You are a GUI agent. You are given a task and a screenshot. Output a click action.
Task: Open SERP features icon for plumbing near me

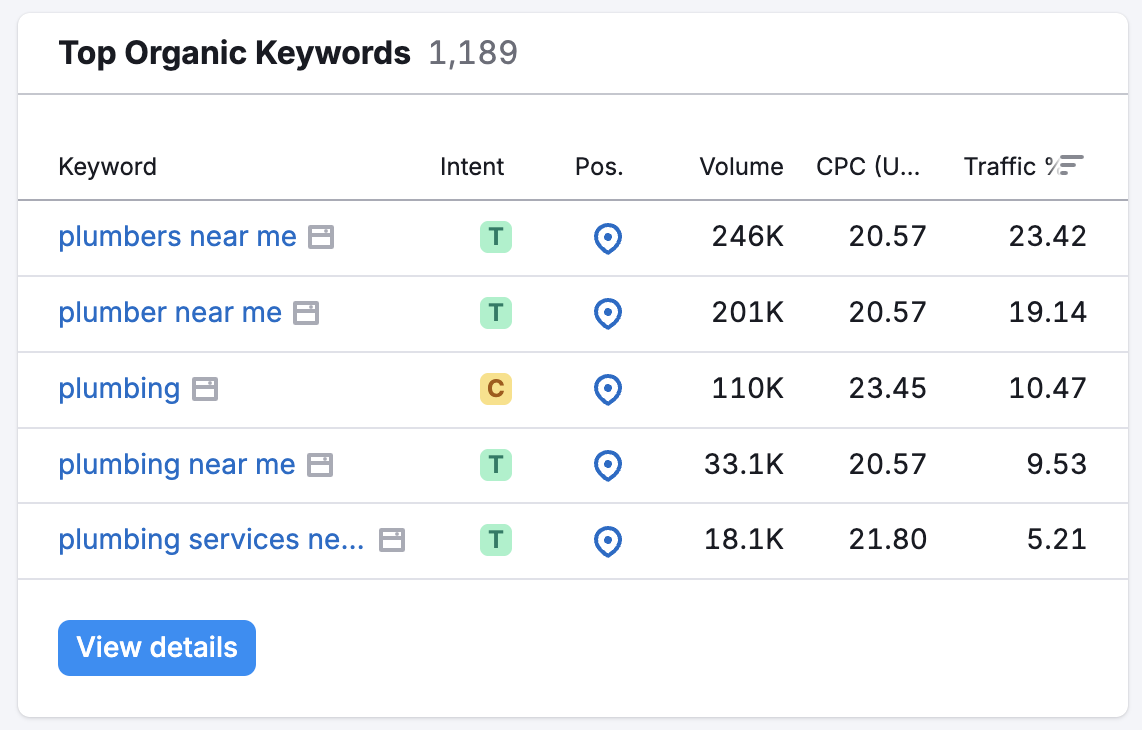pyautogui.click(x=320, y=465)
